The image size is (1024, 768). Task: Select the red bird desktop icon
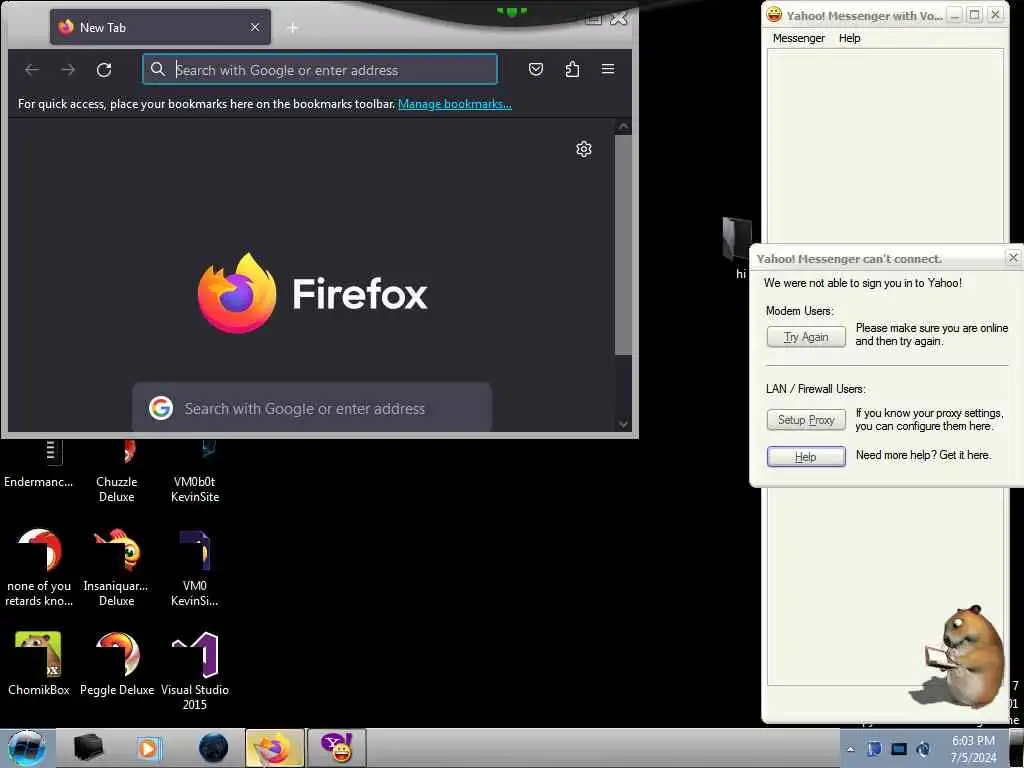point(39,567)
